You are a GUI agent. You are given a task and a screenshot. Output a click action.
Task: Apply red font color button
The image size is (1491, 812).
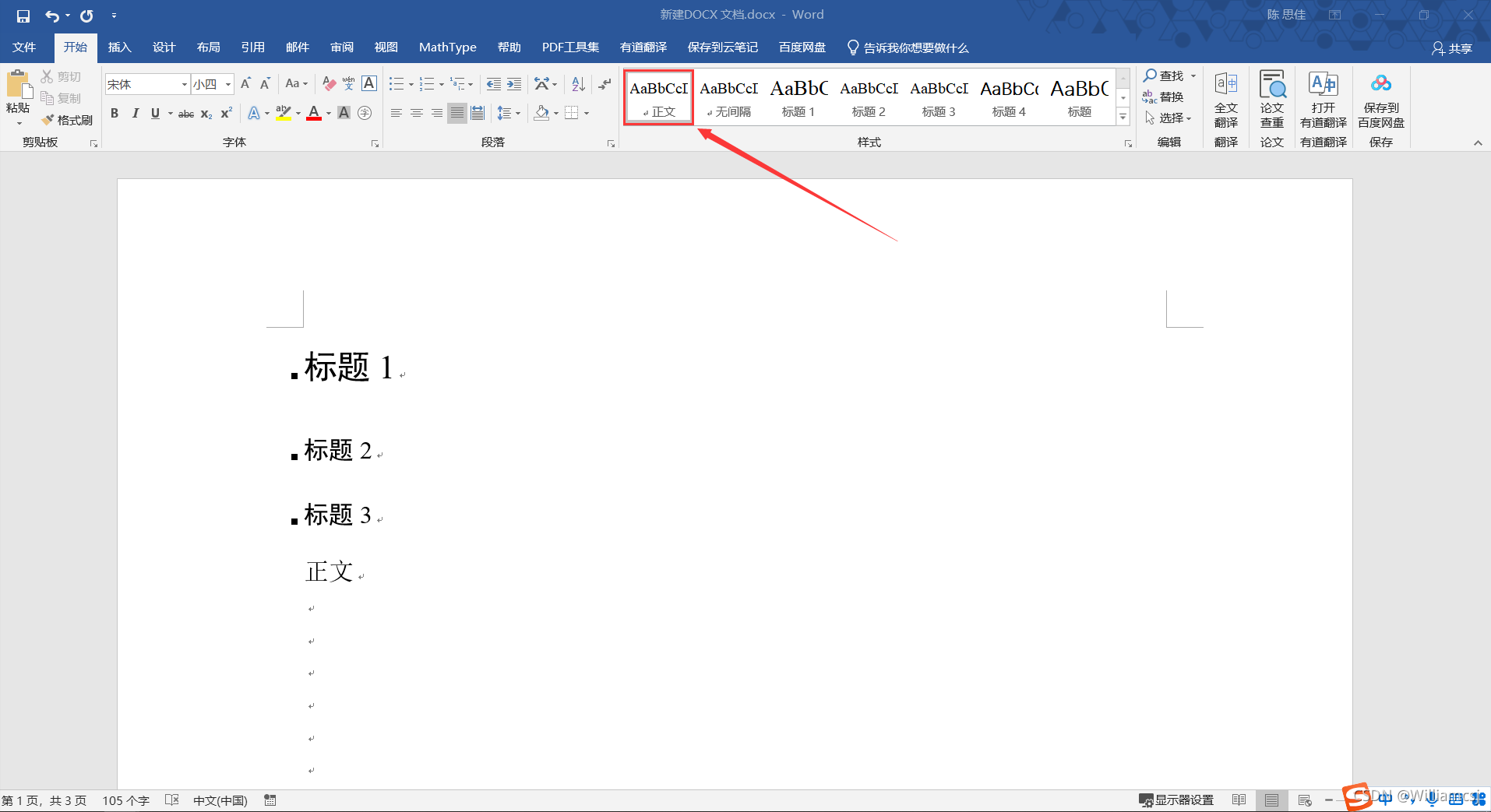[314, 113]
